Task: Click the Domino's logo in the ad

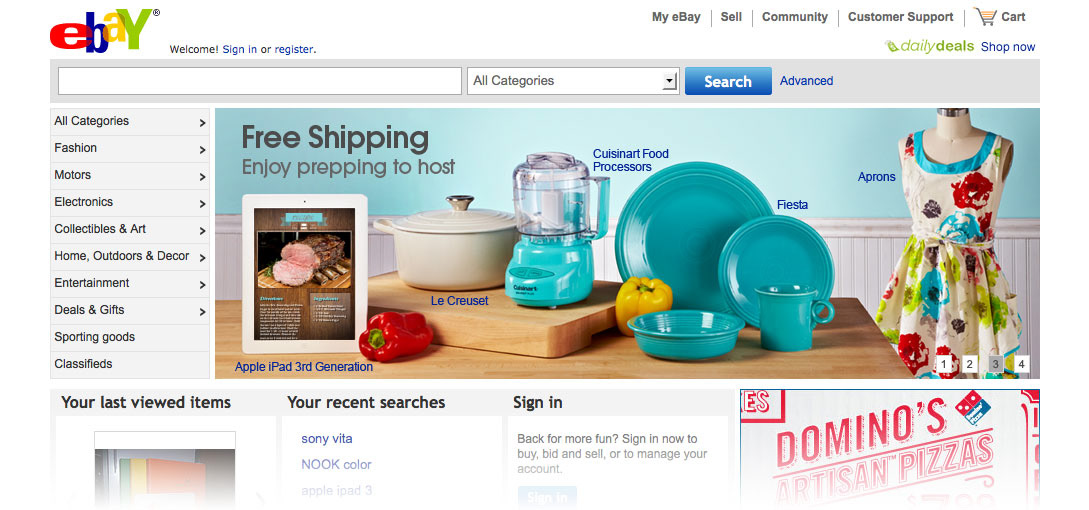Action: coord(972,406)
